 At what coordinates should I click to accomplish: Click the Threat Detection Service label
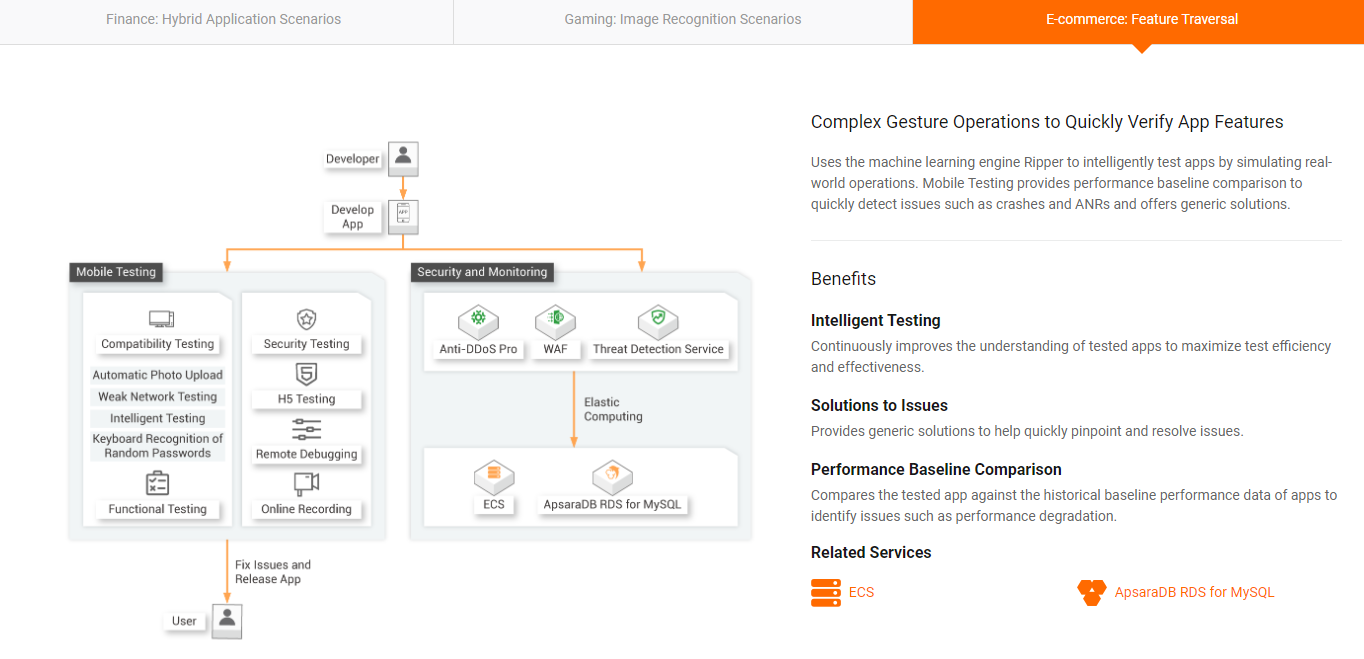point(658,350)
